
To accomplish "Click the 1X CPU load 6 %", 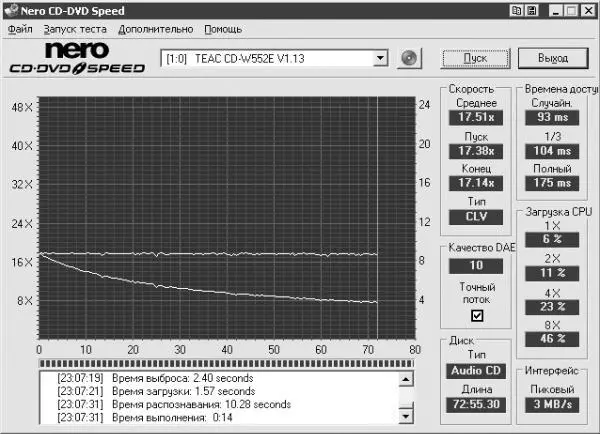I will click(552, 240).
